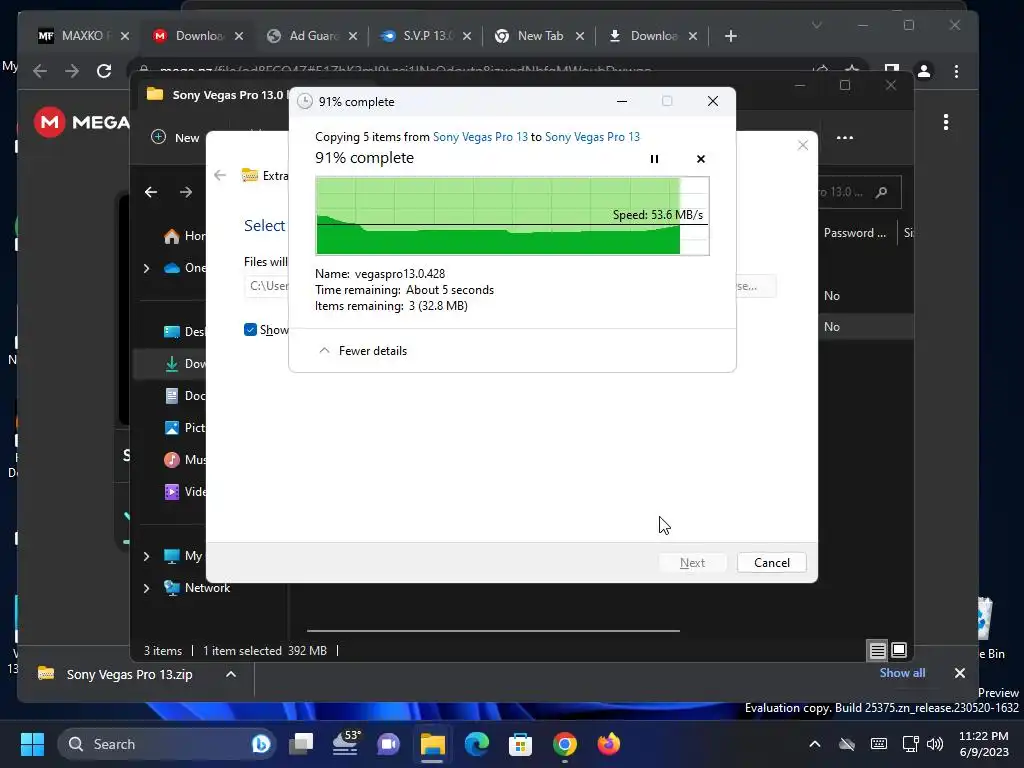Go back in Chrome
The width and height of the screenshot is (1024, 768).
pos(40,71)
